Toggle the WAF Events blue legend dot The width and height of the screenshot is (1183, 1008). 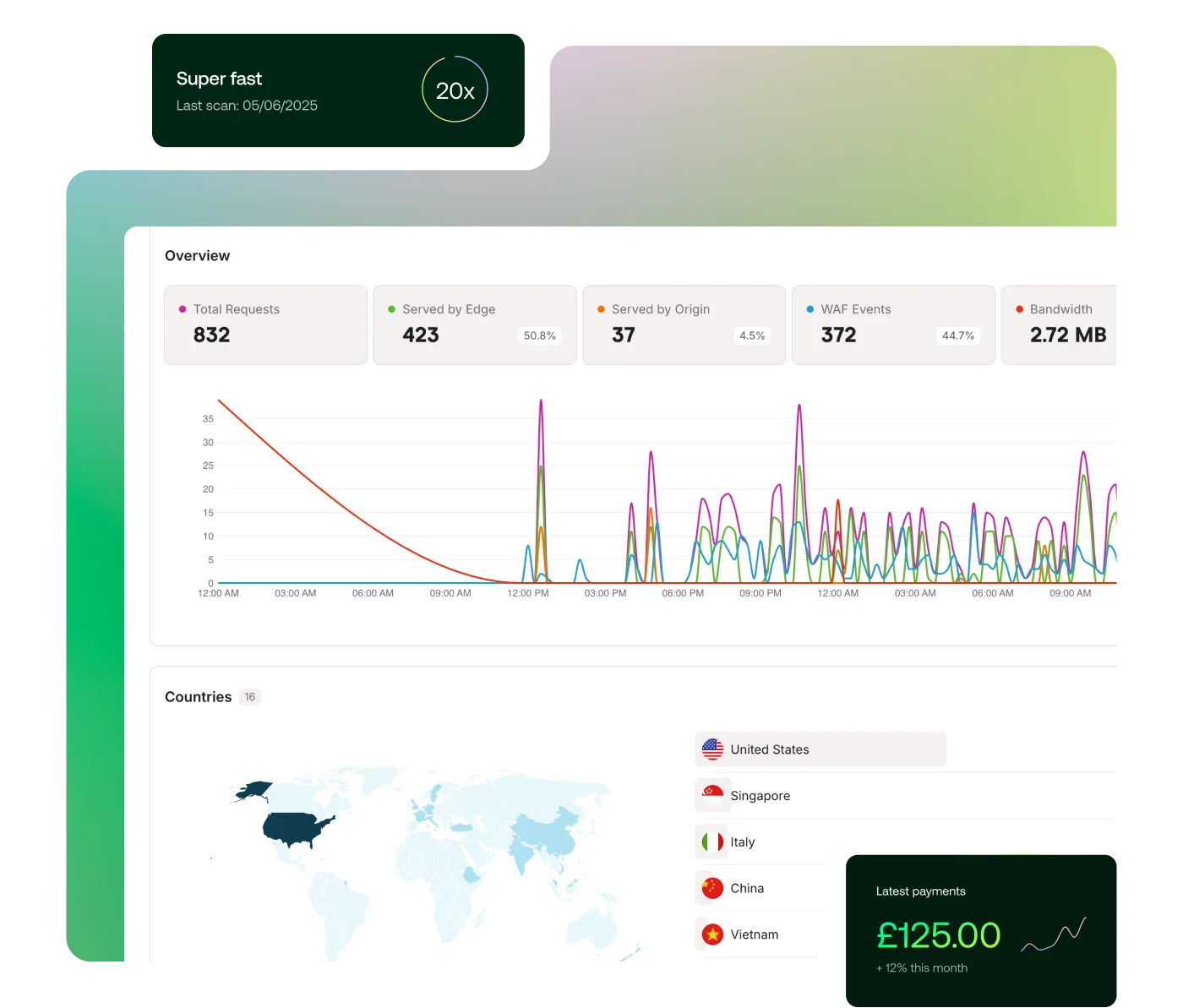pos(810,309)
